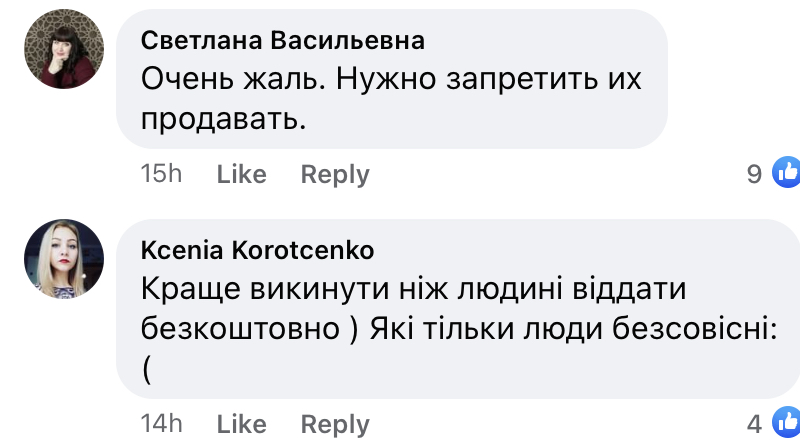Viewport: 800px width, 445px height.
Task: Click the thumbs-up reaction icon beside count 4
Action: (x=787, y=423)
